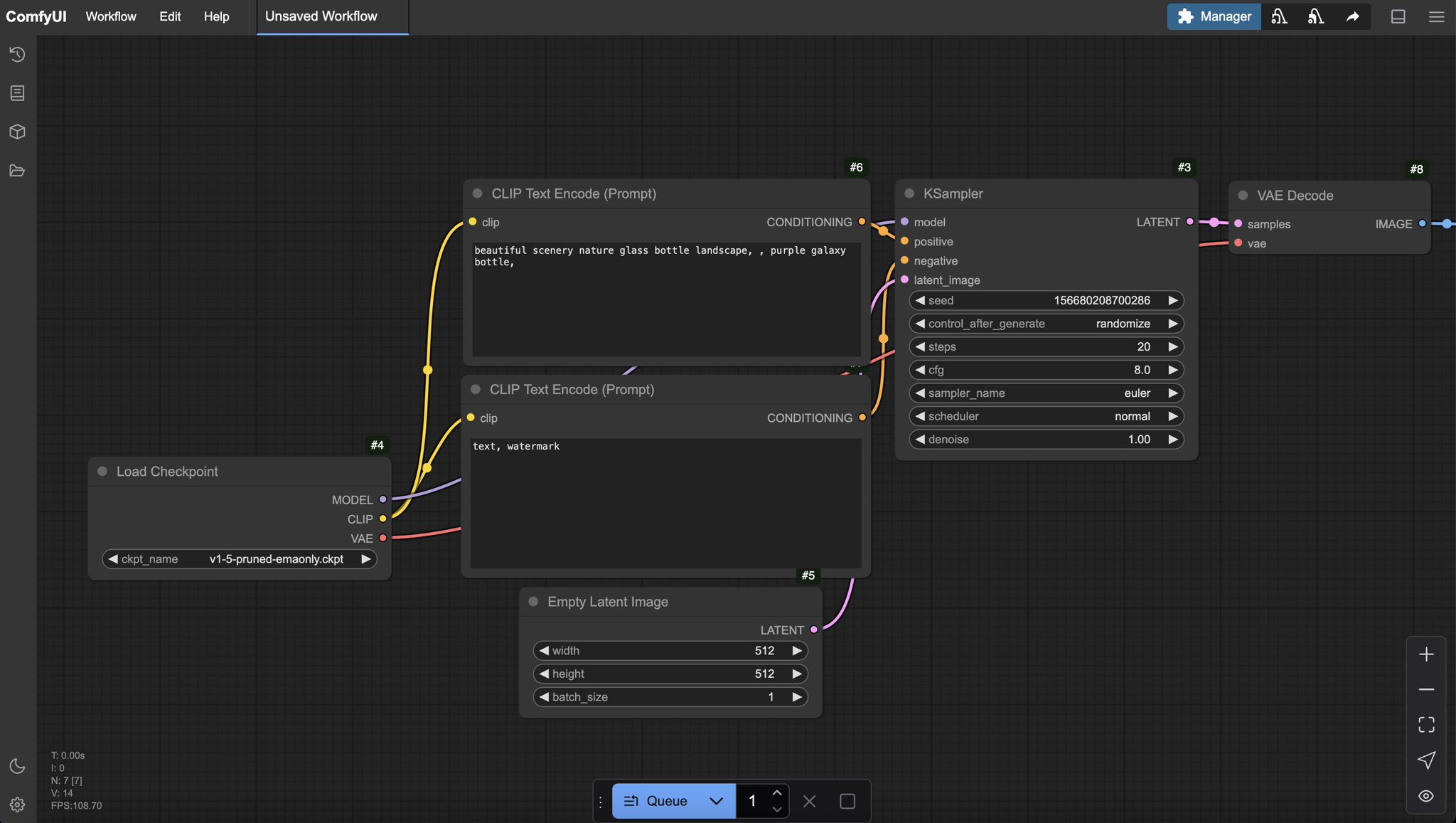Open the Manager extension button
Image resolution: width=1456 pixels, height=823 pixels.
1214,16
